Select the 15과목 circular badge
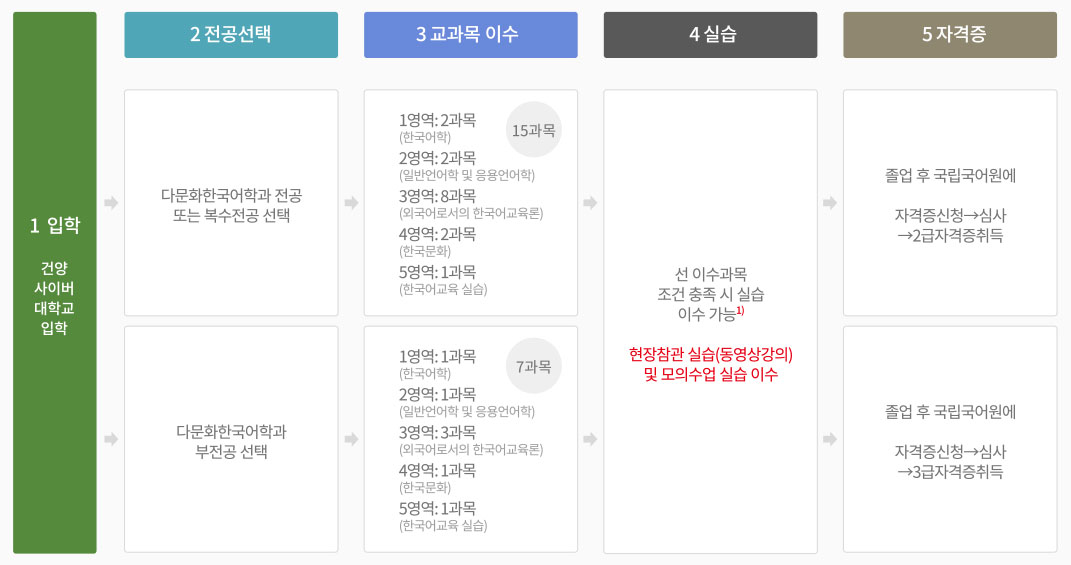 [533, 130]
